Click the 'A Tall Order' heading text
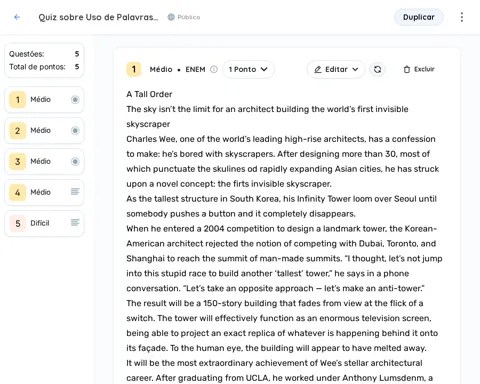 click(x=149, y=94)
